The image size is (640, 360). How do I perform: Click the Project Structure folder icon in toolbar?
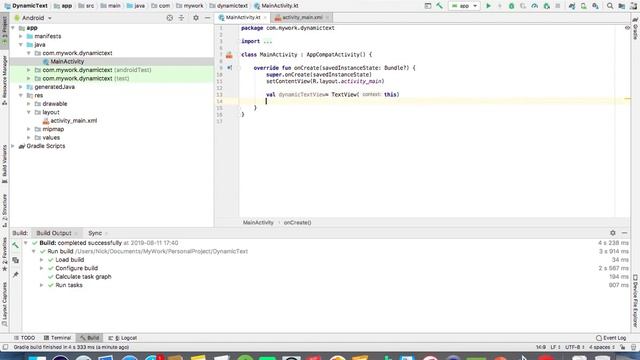(622, 6)
